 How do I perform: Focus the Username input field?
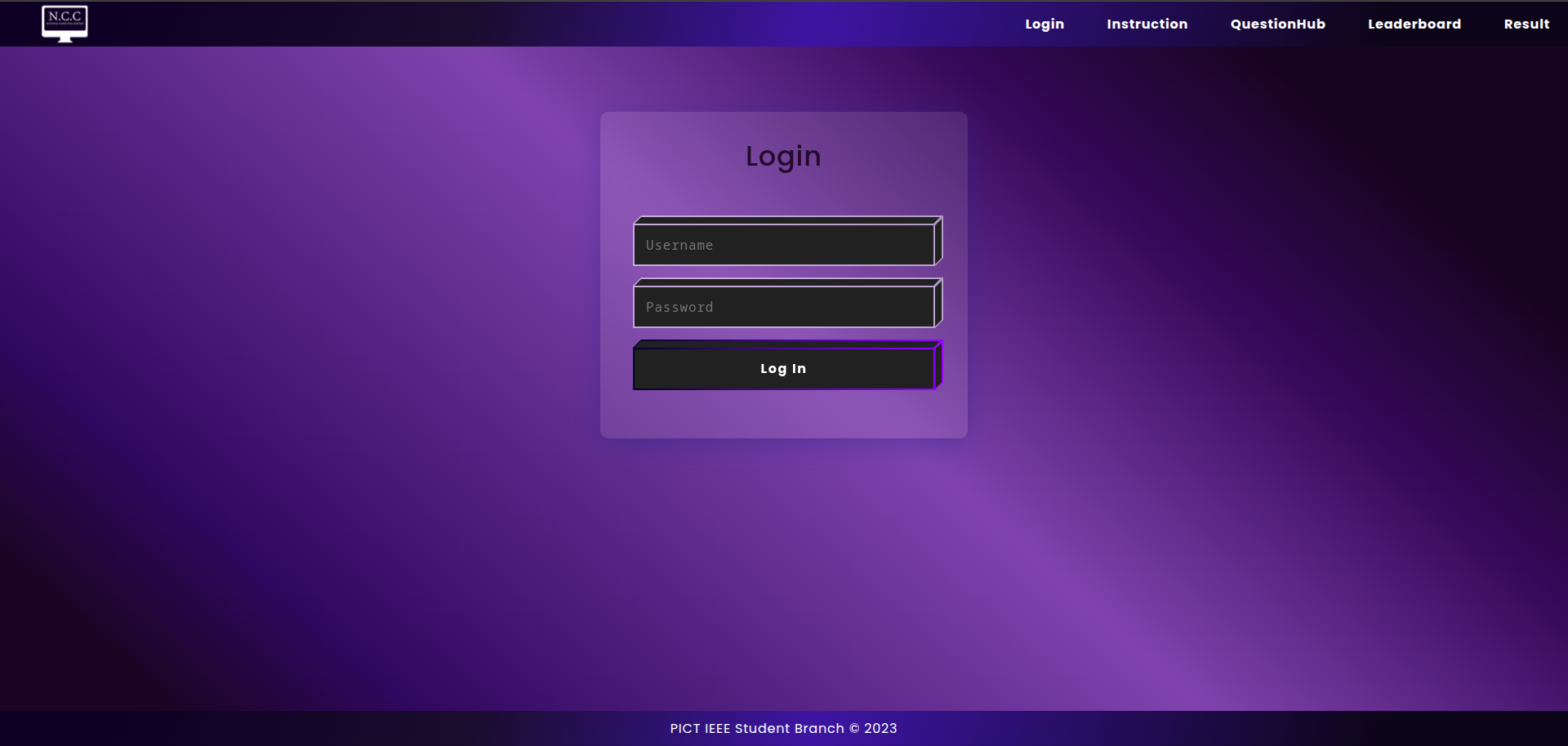click(784, 245)
